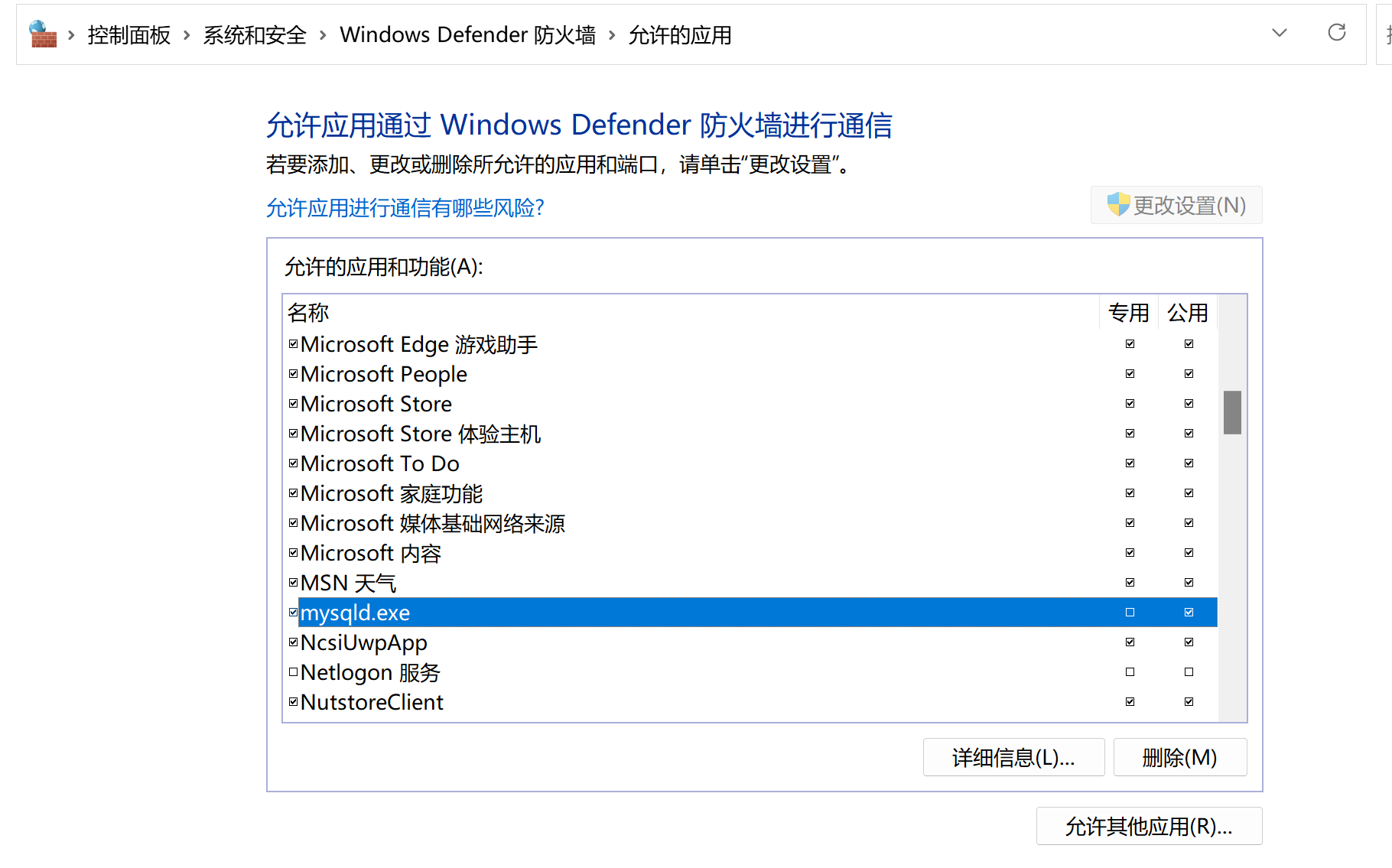The width and height of the screenshot is (1392, 868).
Task: Open 允许应用进行通信有哪些风险? link
Action: click(405, 208)
